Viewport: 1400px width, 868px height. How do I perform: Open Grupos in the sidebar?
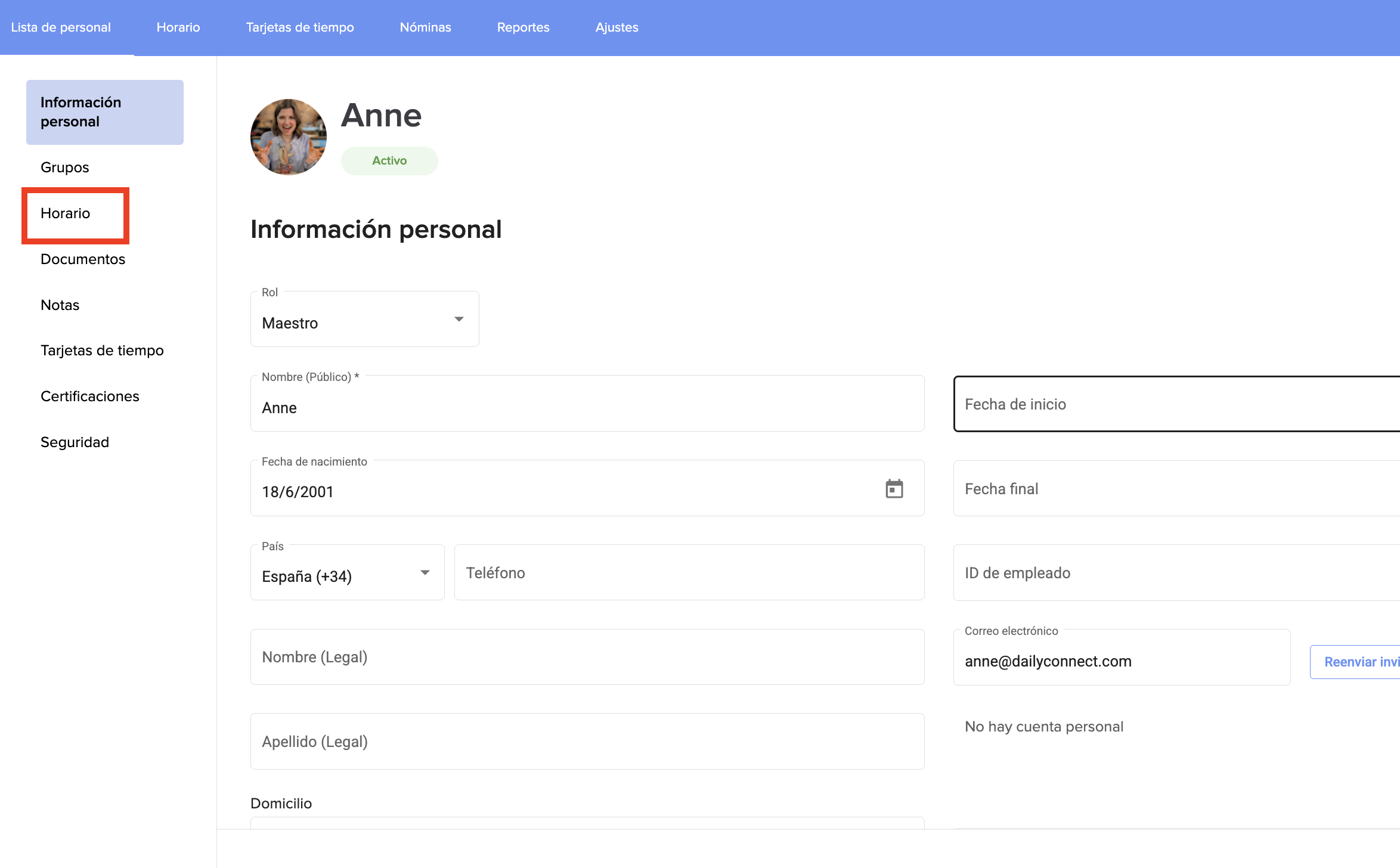point(64,168)
